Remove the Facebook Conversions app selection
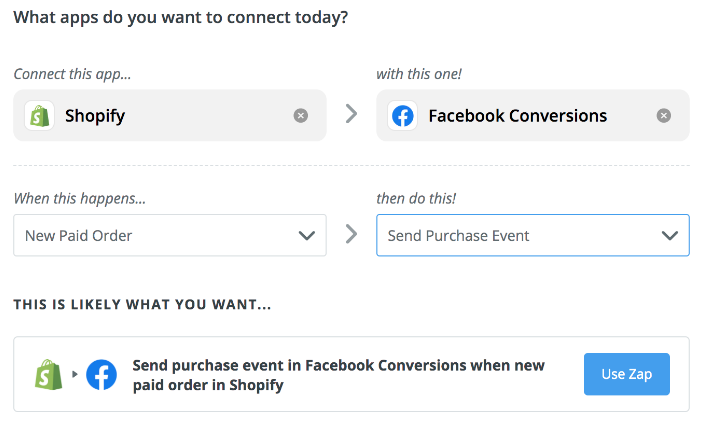The width and height of the screenshot is (705, 430). [664, 116]
